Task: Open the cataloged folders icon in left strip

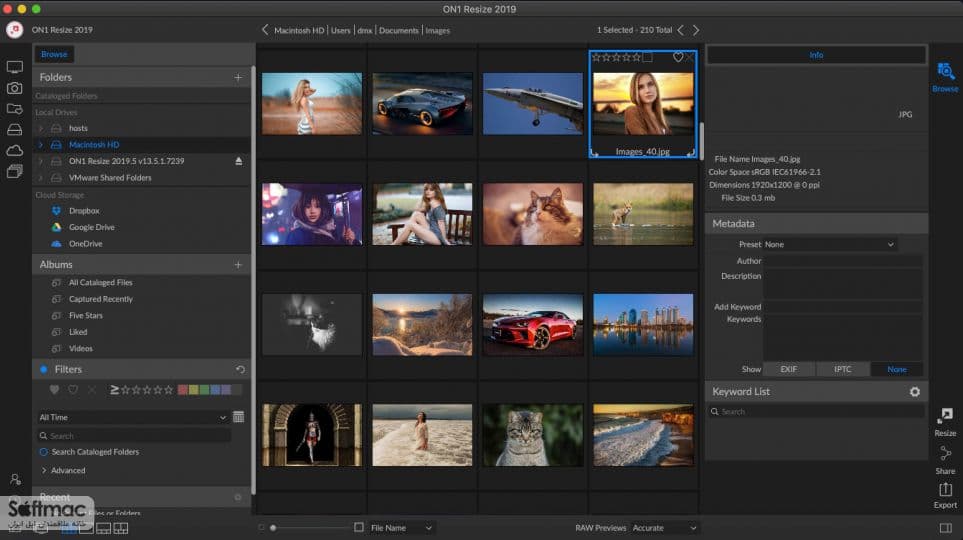Action: point(15,109)
